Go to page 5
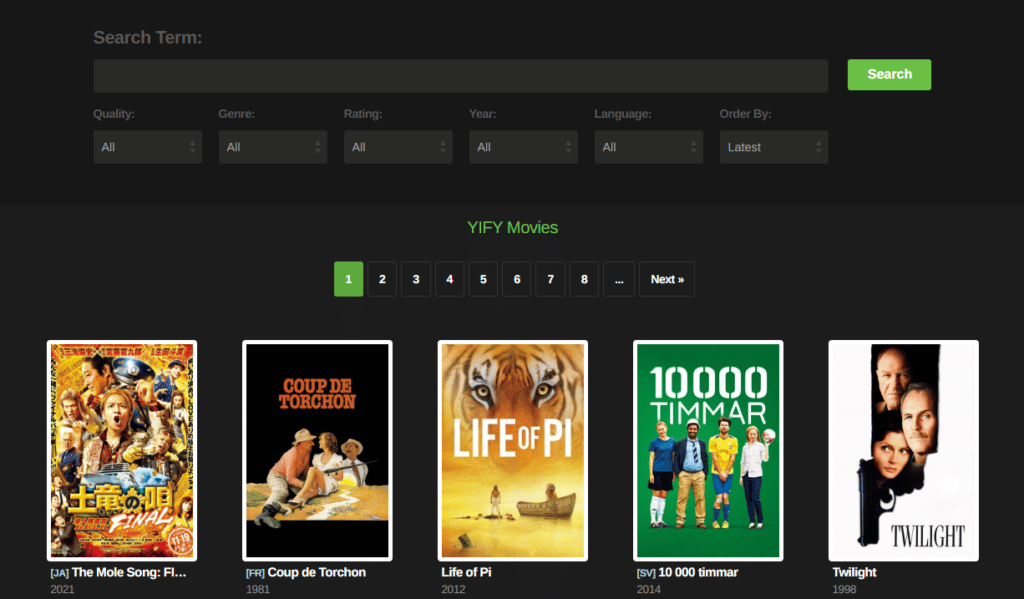This screenshot has height=599, width=1024. tap(483, 279)
